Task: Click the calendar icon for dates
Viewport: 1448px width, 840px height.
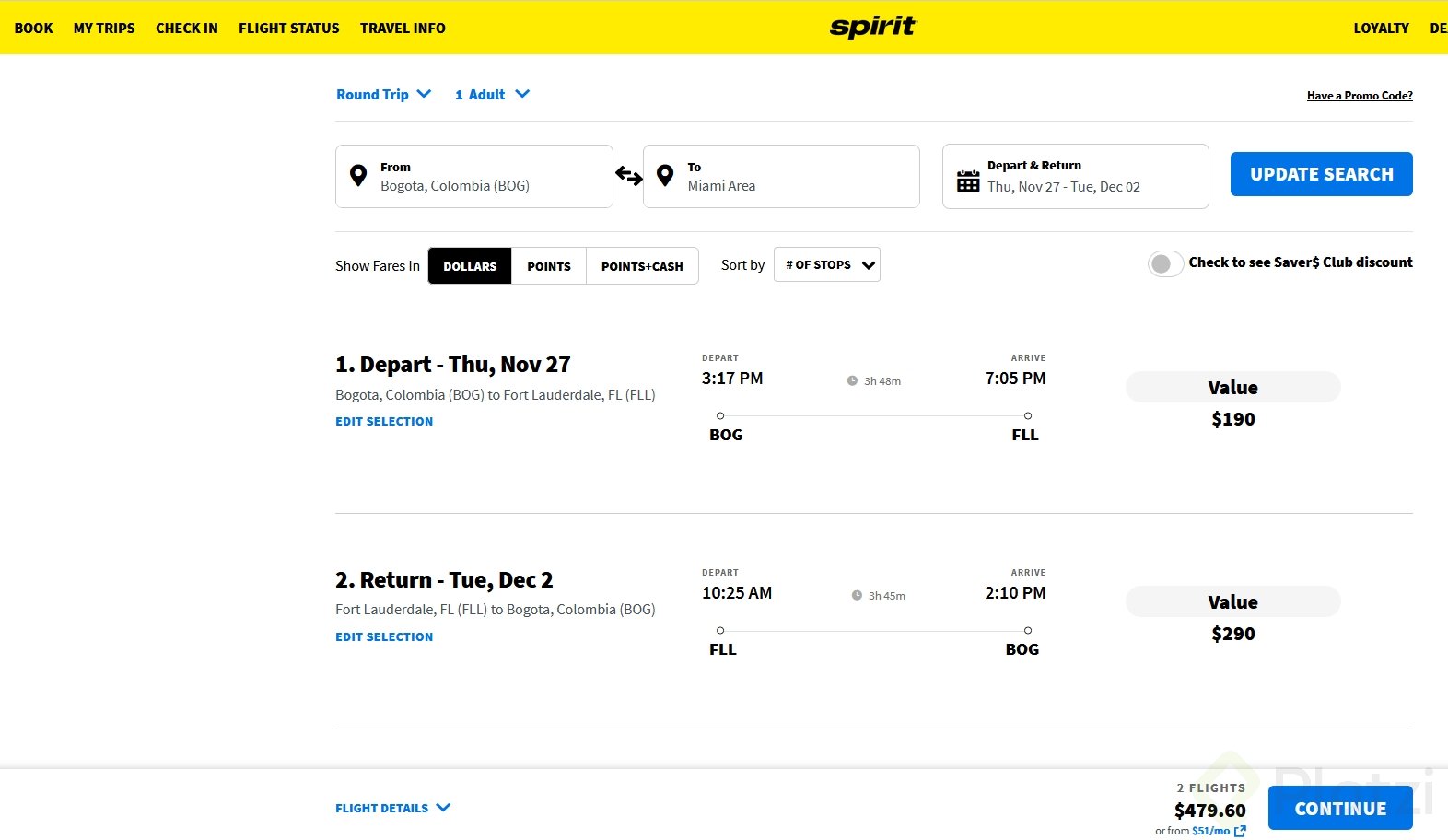Action: (968, 181)
